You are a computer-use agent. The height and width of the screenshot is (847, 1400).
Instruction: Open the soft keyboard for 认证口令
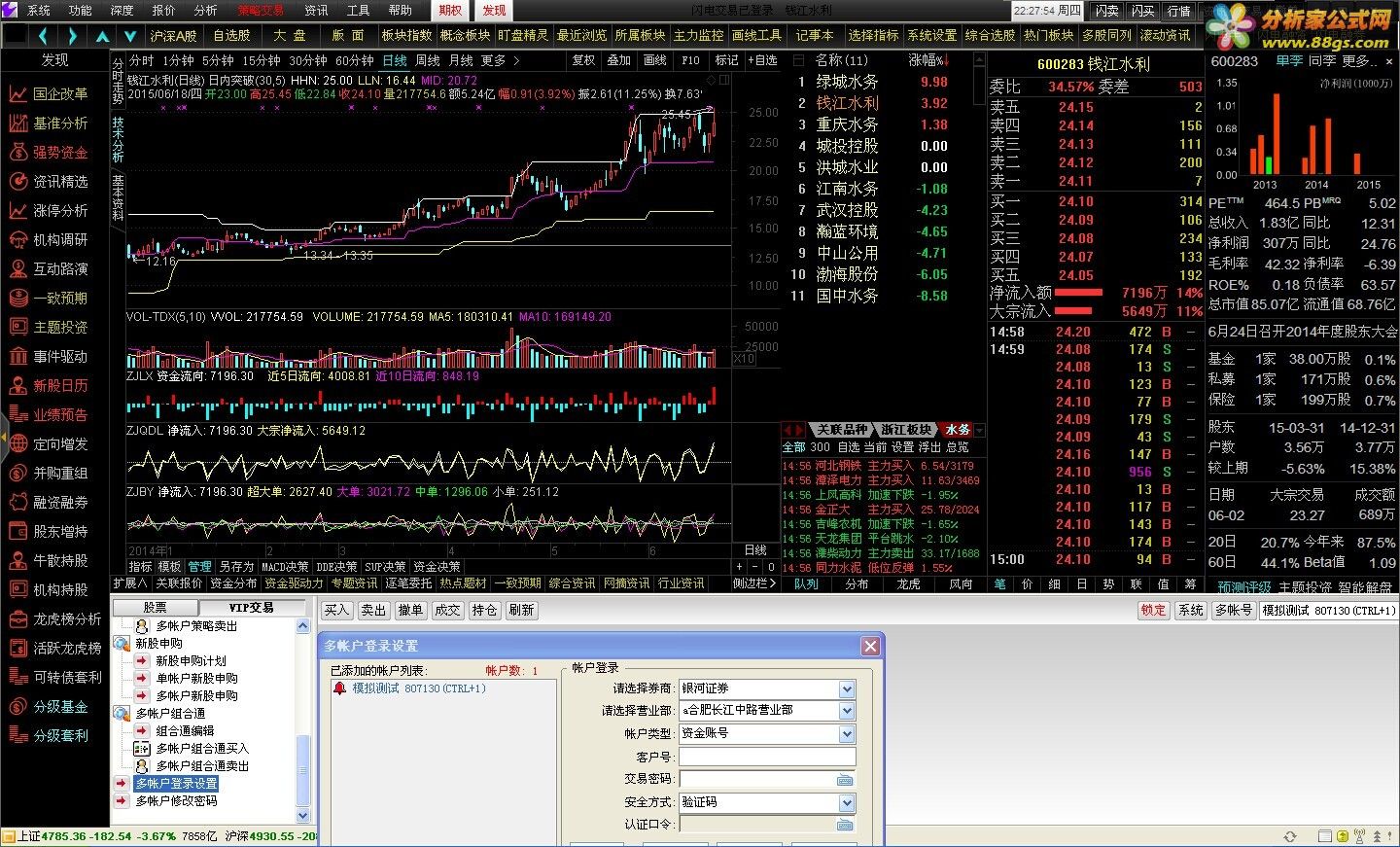pyautogui.click(x=845, y=825)
